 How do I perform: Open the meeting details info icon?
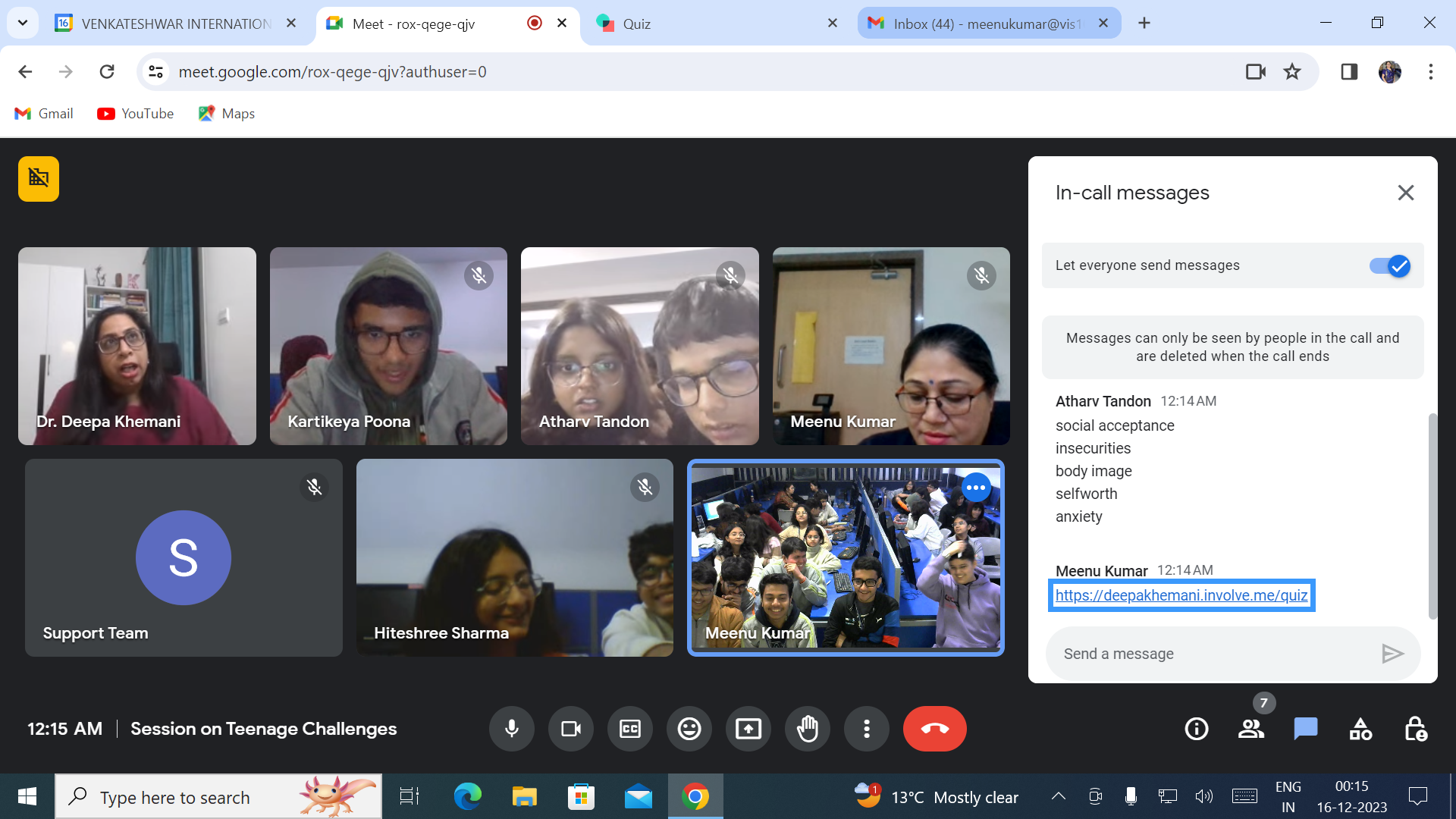pos(1197,729)
